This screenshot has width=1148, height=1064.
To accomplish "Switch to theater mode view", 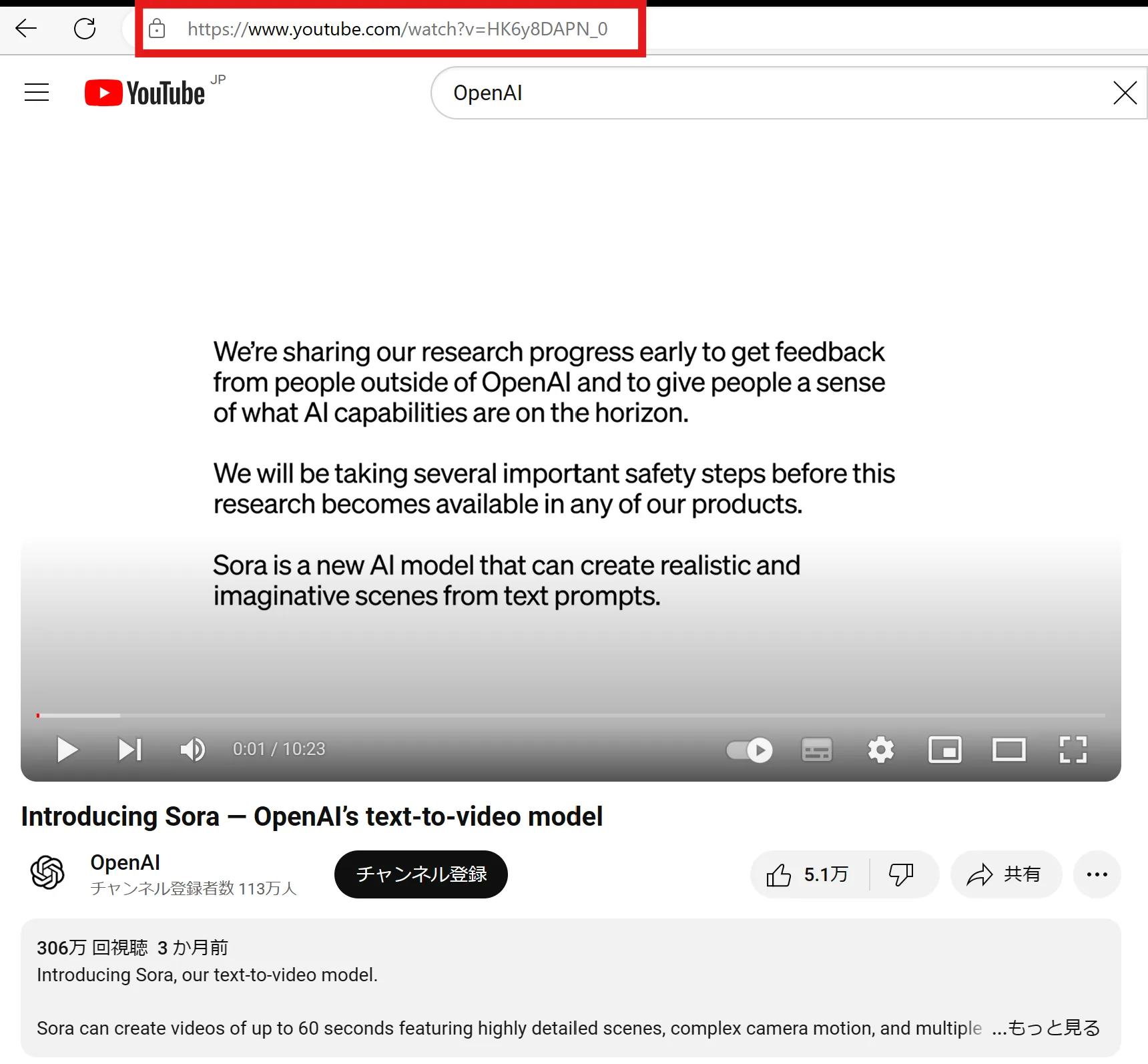I will pyautogui.click(x=1009, y=750).
